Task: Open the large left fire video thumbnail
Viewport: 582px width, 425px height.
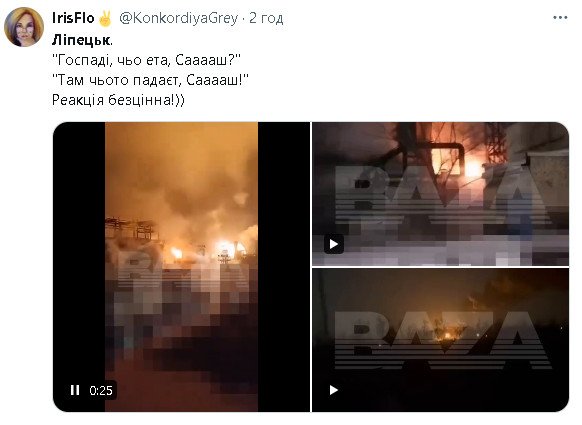Action: pos(182,267)
